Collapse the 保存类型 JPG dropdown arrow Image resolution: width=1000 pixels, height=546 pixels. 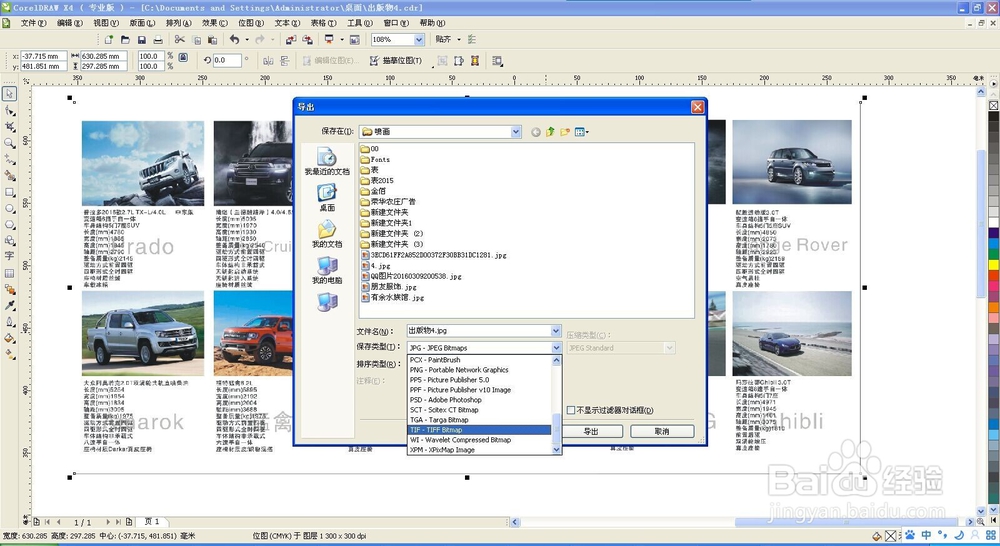(555, 348)
